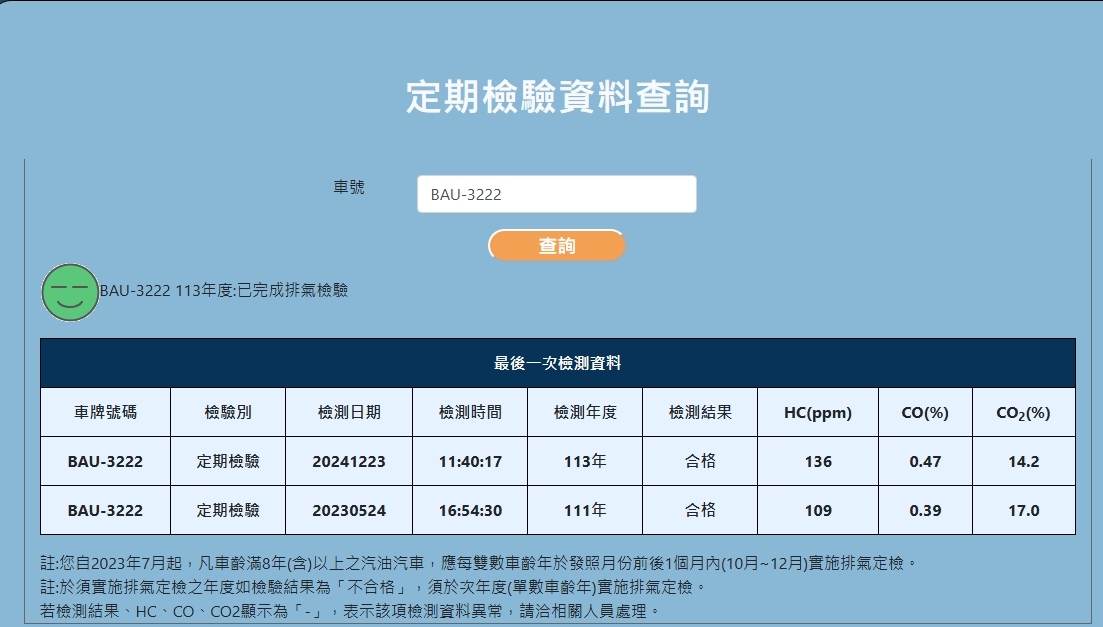
Task: Select the 檢測日期 column header
Action: 348,412
